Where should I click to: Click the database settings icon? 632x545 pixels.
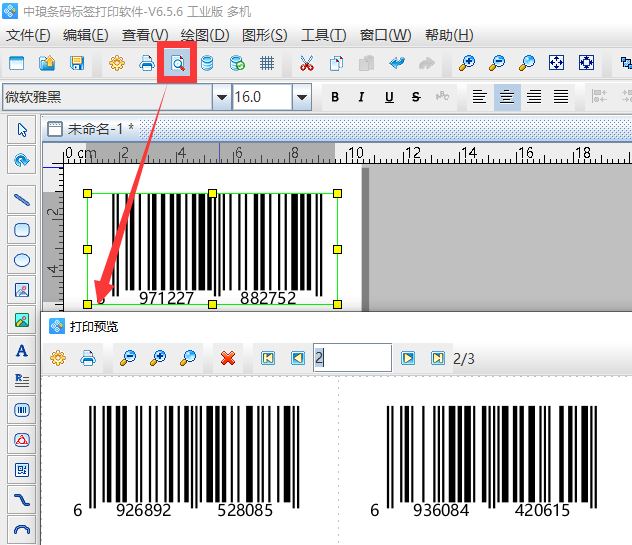207,64
